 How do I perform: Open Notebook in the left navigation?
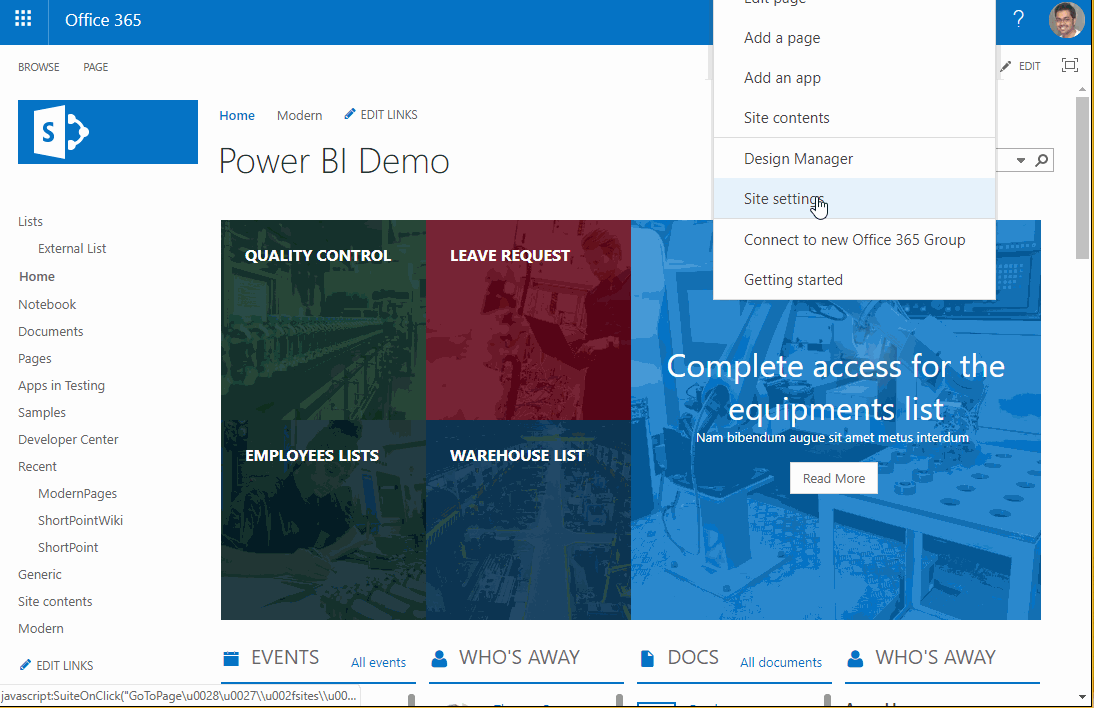coord(47,304)
